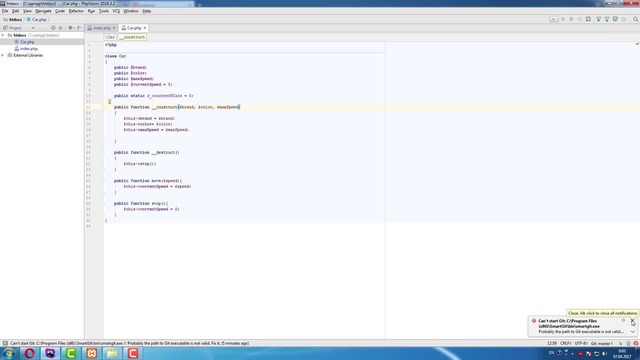Close the Car.php editor tab
640x360 pixels.
pyautogui.click(x=145, y=28)
